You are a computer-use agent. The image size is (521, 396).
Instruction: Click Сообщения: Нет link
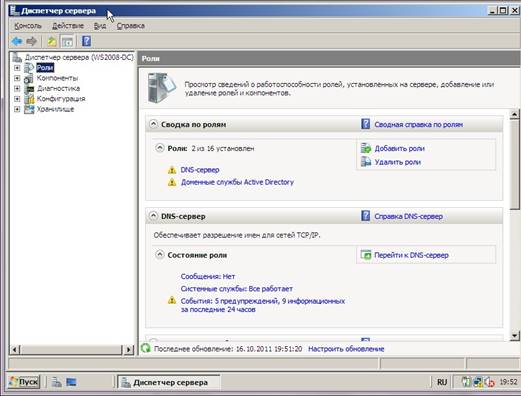208,276
